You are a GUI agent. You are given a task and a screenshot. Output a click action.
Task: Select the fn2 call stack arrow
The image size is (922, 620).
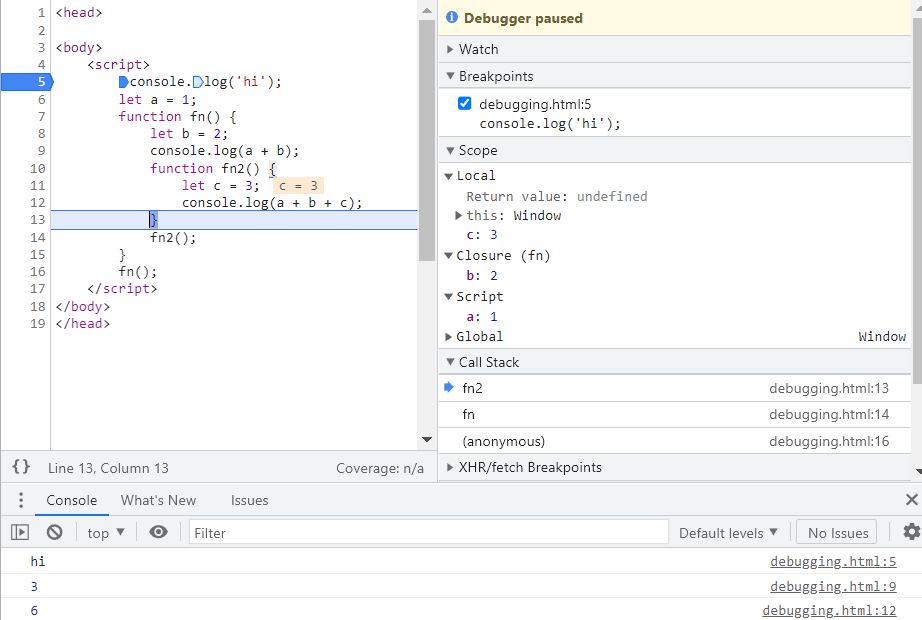[x=449, y=387]
